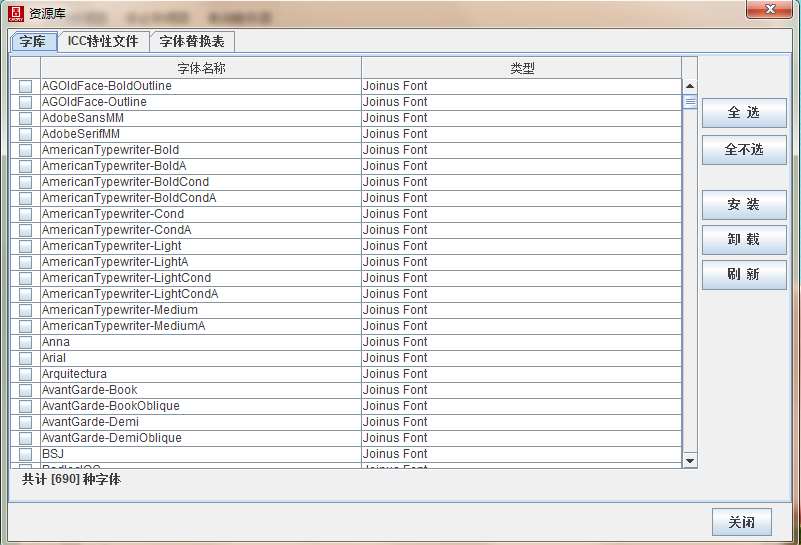The height and width of the screenshot is (545, 801).
Task: Check the Arquitectura checkbox
Action: click(x=26, y=374)
